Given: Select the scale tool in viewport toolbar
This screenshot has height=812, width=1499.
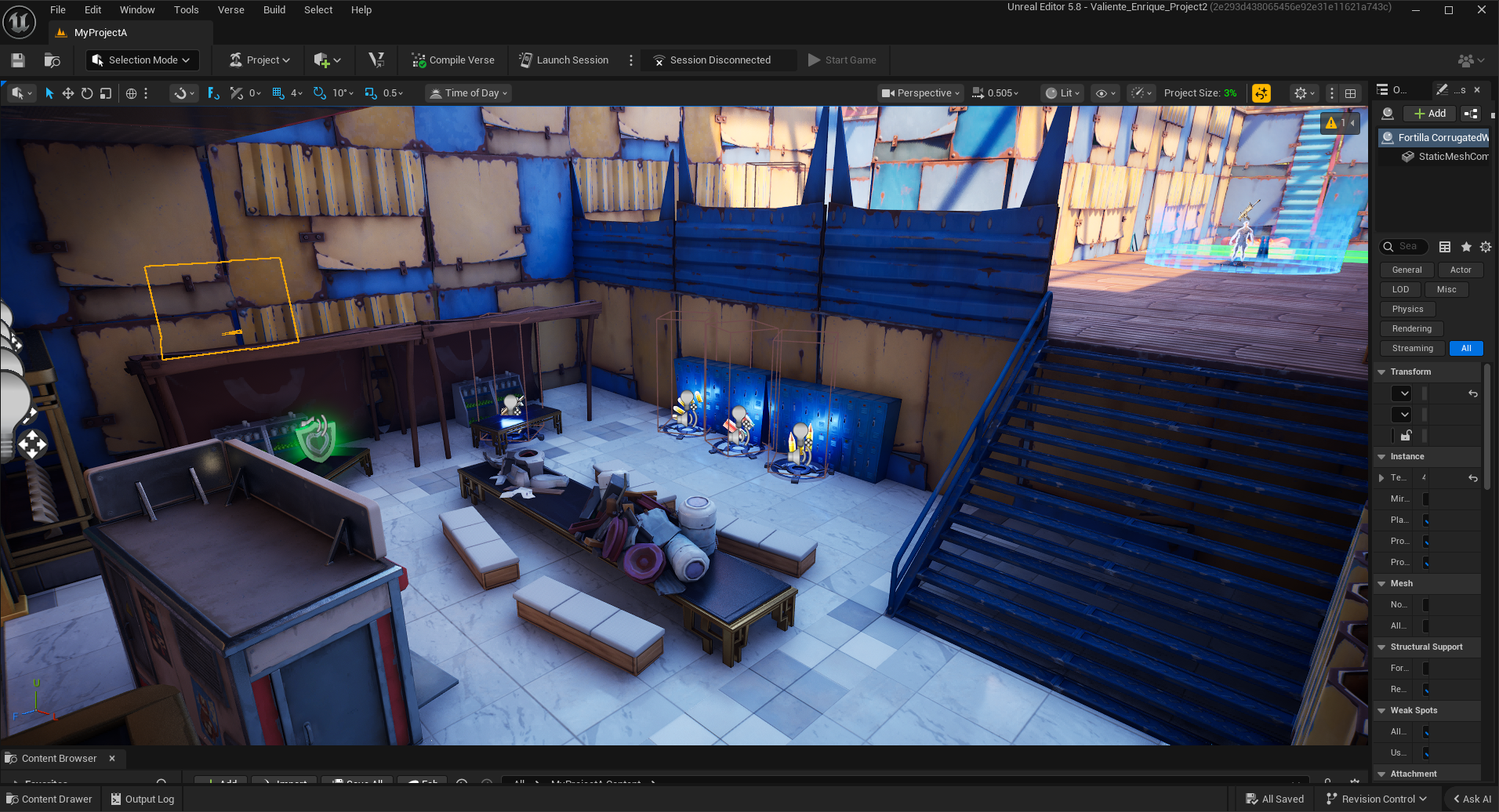Looking at the screenshot, I should [106, 93].
